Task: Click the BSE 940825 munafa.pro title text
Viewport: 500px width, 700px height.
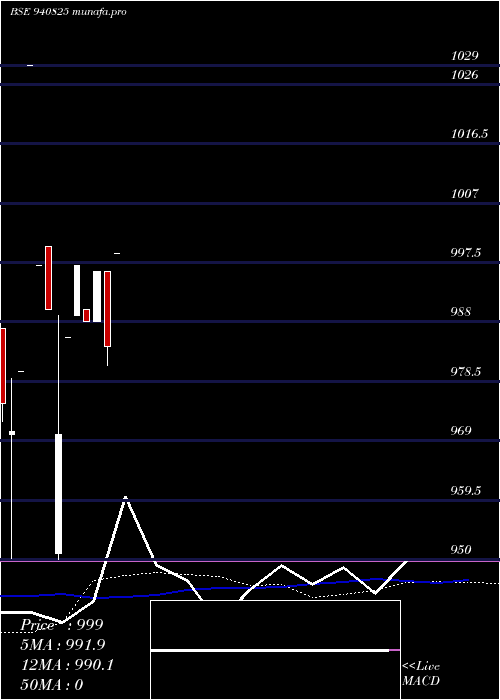Action: point(68,12)
